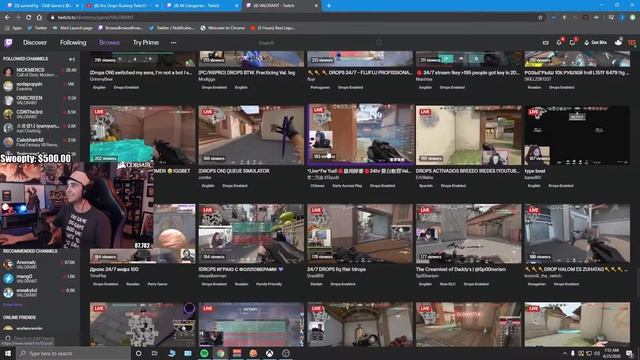Viewport: 640px width, 360px height.
Task: Open ONSCREEN followed channel
Action: (40, 100)
